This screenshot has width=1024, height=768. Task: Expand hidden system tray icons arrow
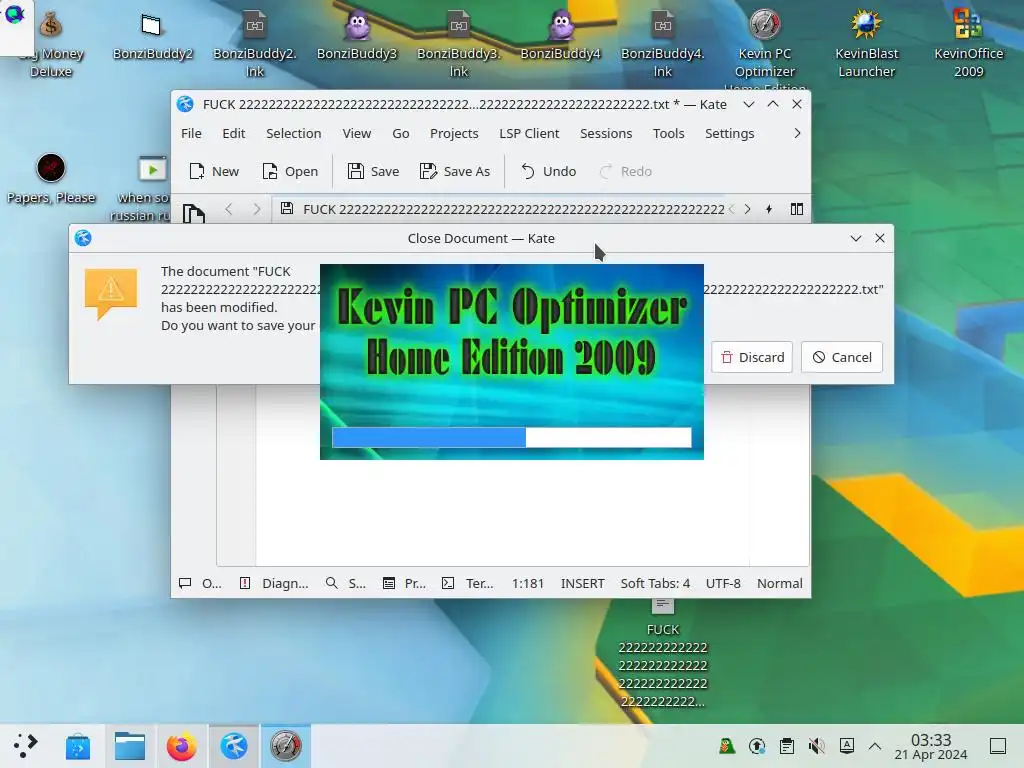click(x=875, y=746)
